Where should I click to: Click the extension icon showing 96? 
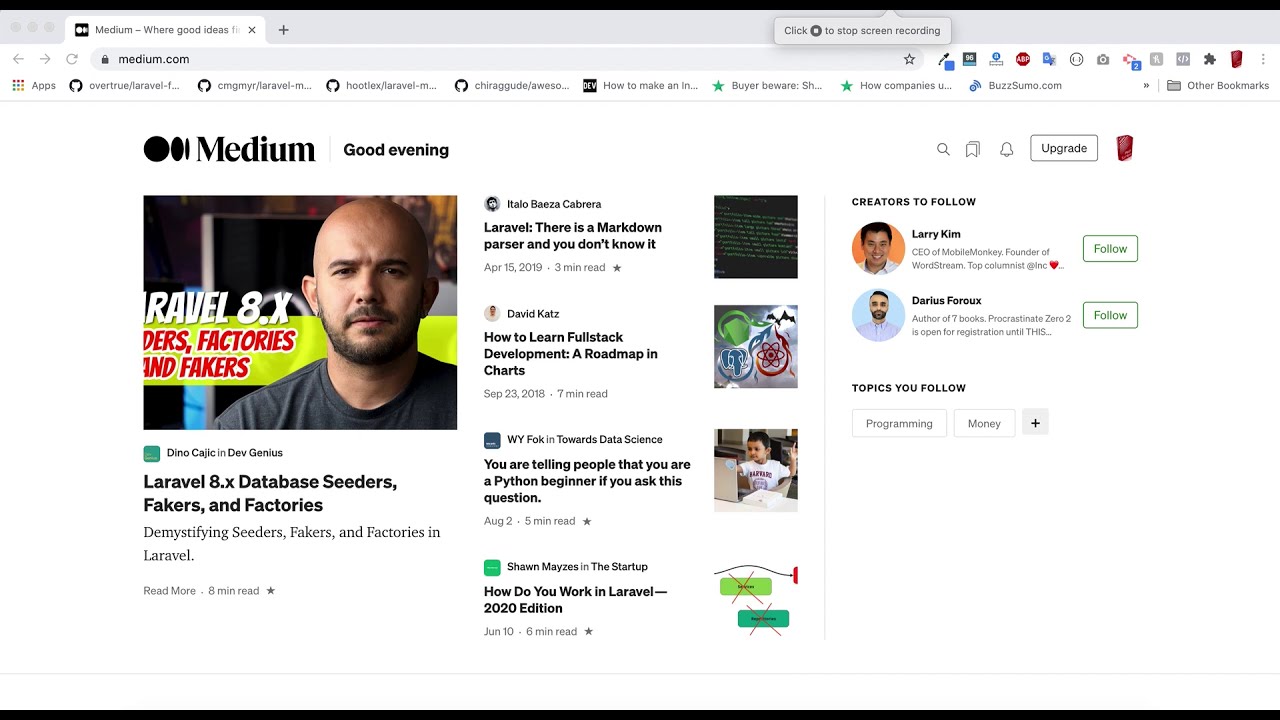(969, 59)
